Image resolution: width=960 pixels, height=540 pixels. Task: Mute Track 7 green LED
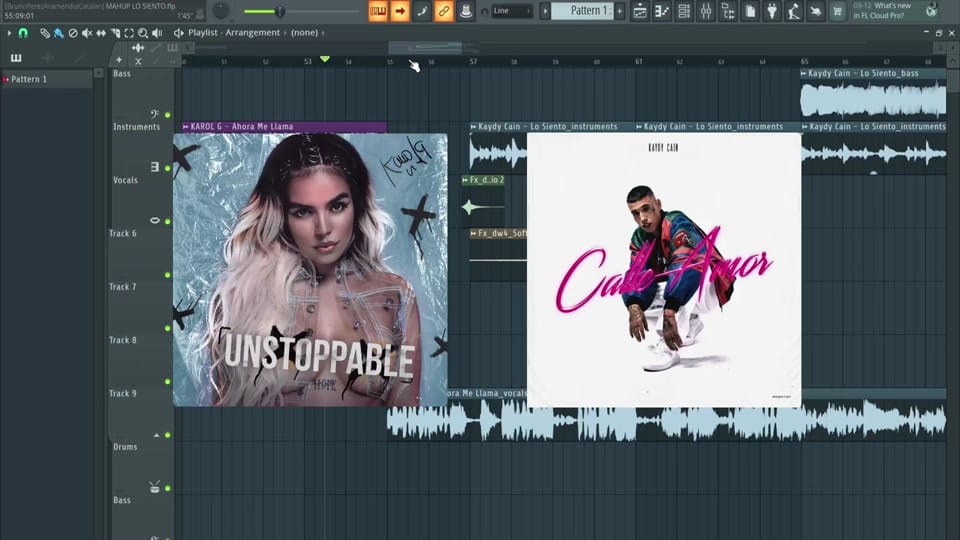168,328
